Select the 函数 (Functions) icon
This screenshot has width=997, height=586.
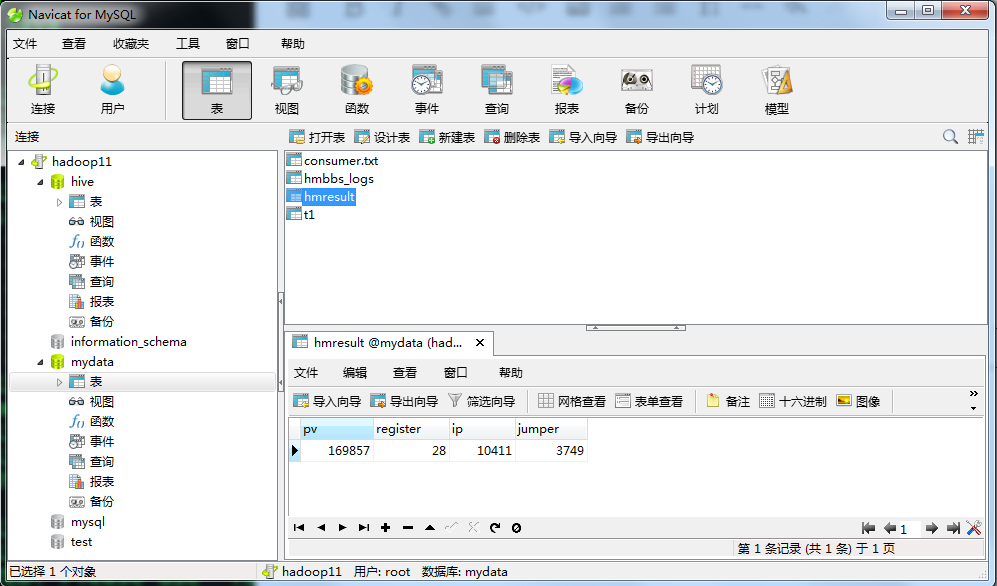tap(356, 88)
